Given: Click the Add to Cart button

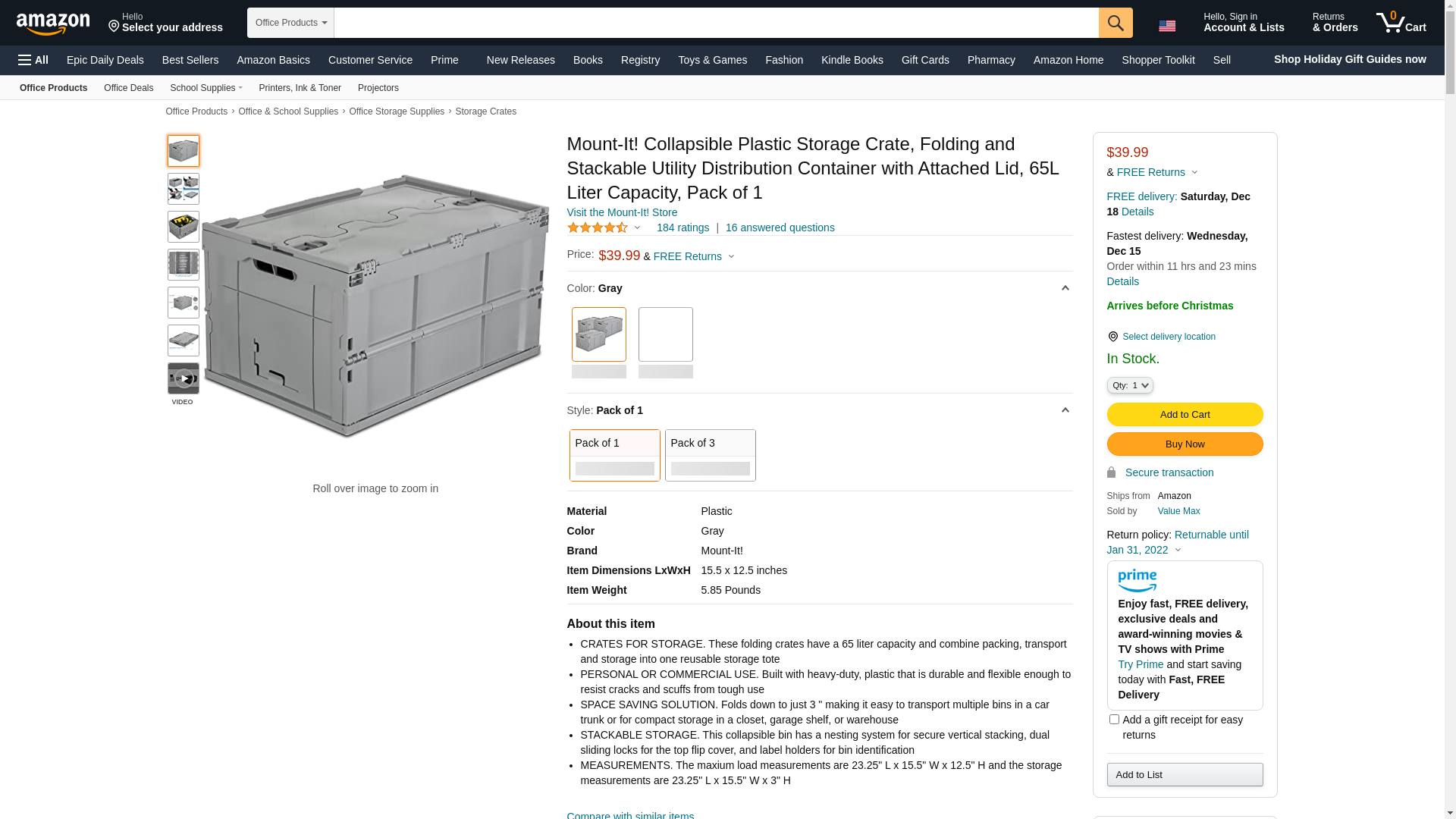Looking at the screenshot, I should (x=1185, y=414).
